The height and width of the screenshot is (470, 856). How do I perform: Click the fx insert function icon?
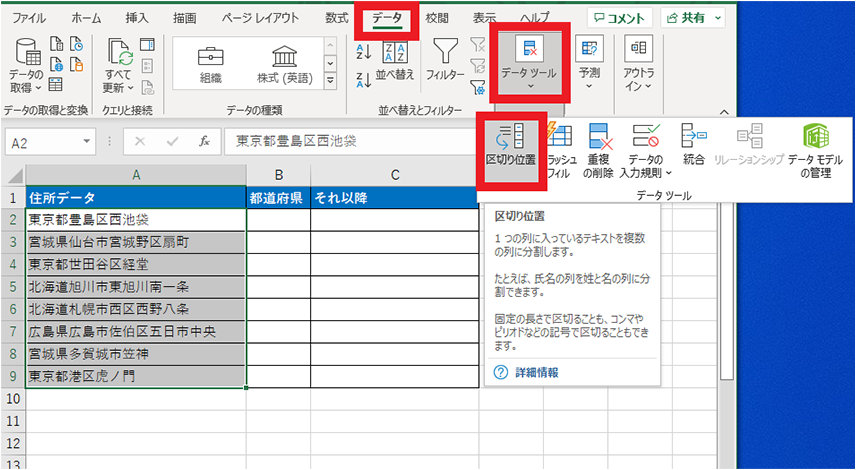[x=205, y=142]
